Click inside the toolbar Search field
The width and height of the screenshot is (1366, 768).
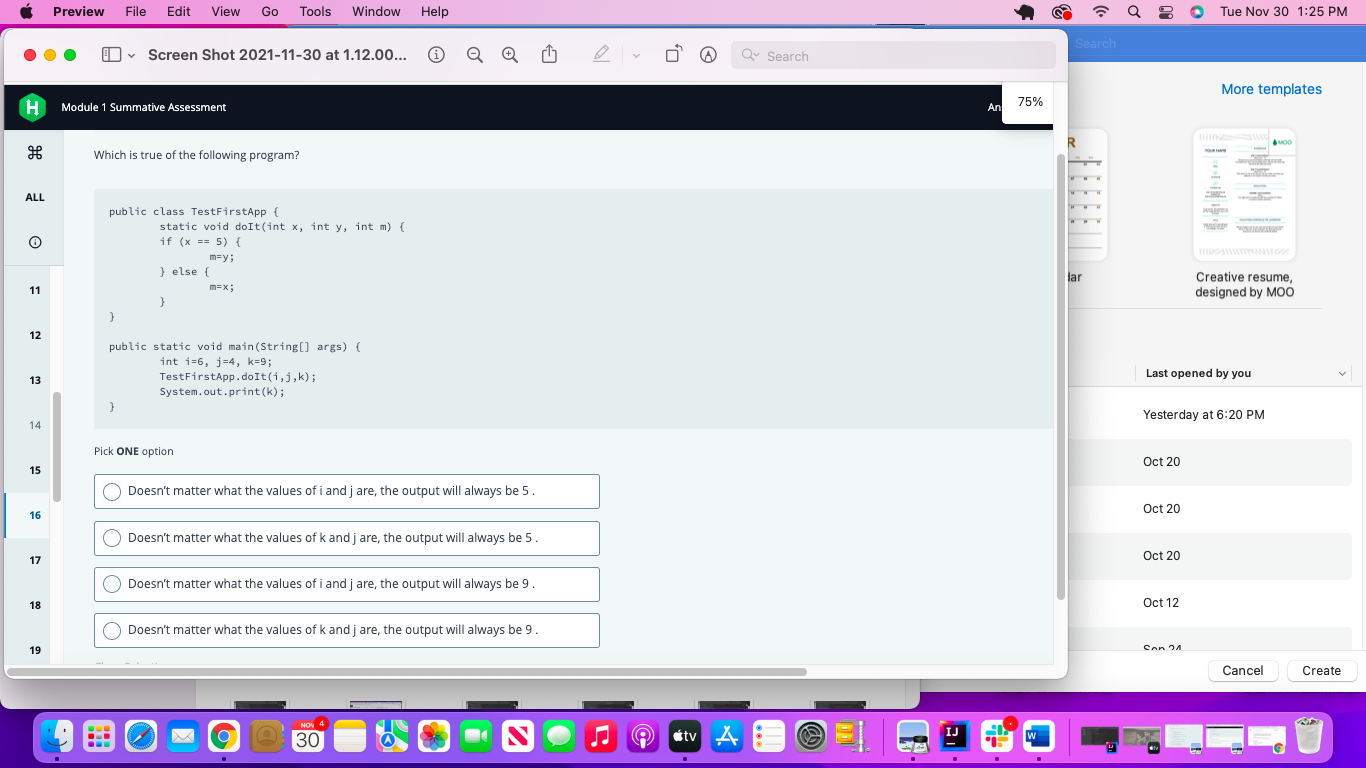pyautogui.click(x=893, y=55)
